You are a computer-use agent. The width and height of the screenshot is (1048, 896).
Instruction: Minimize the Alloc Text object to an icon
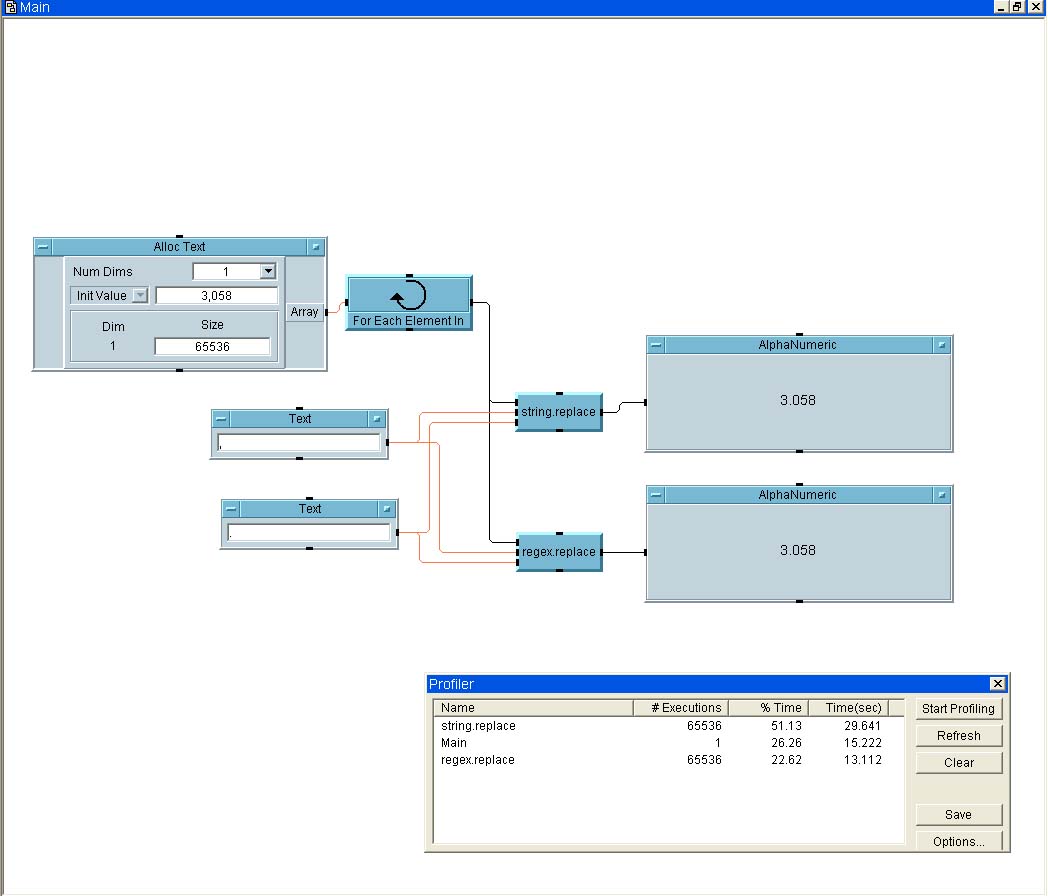(316, 247)
